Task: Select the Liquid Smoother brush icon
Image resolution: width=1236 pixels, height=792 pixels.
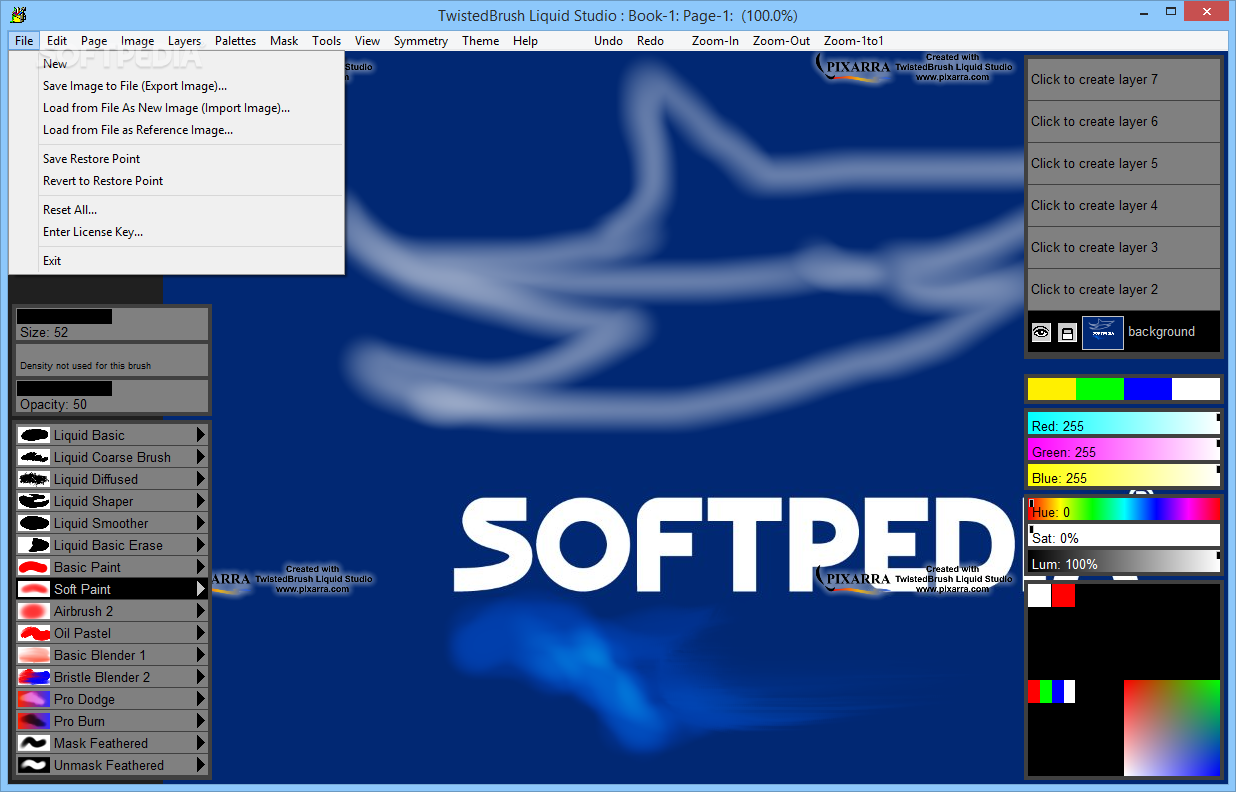Action: pos(34,523)
